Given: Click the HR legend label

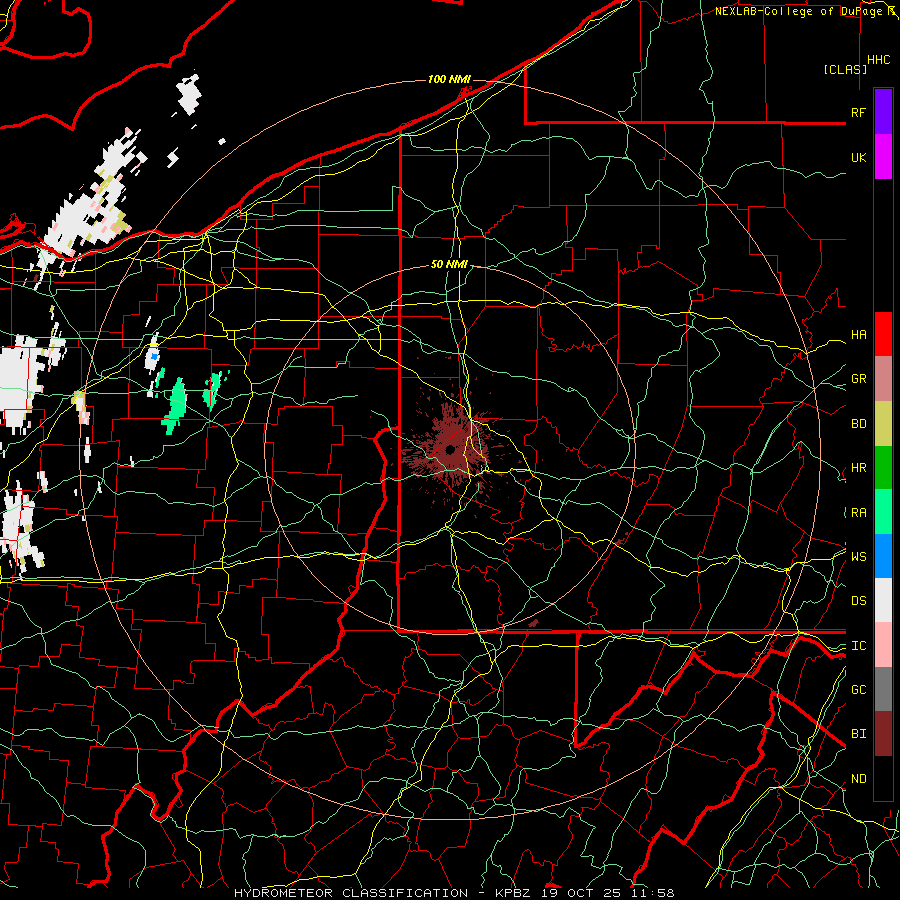Looking at the screenshot, I should pyautogui.click(x=859, y=468).
